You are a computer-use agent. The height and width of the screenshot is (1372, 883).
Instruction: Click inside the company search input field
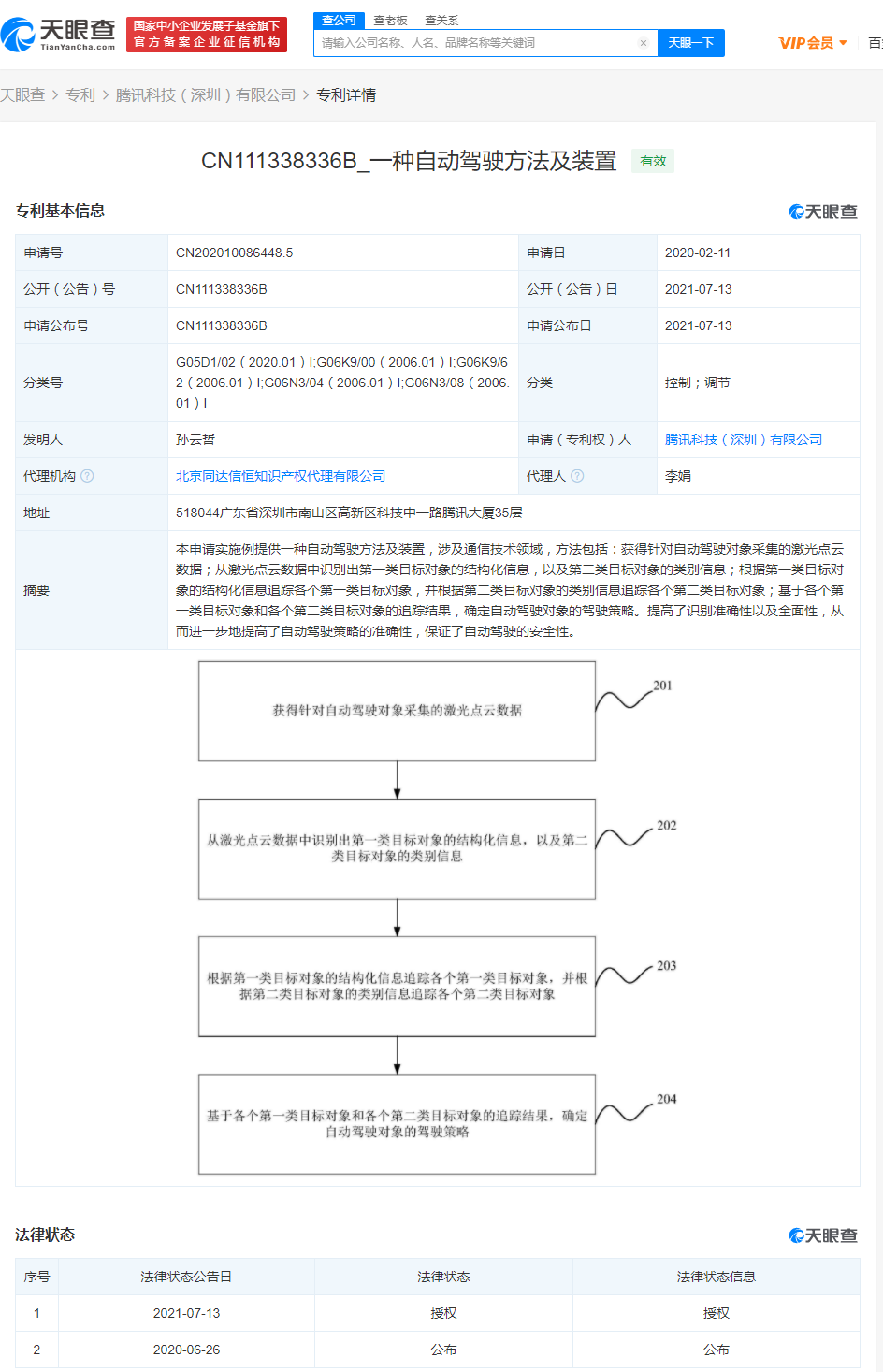468,43
